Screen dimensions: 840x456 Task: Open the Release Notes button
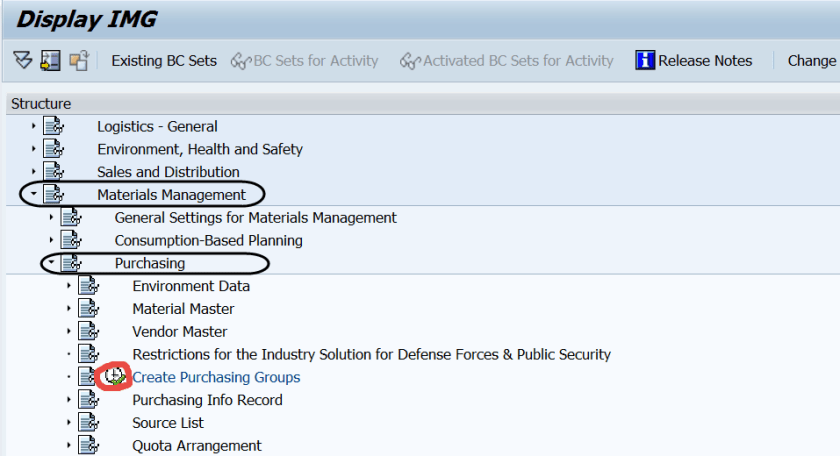pyautogui.click(x=705, y=61)
